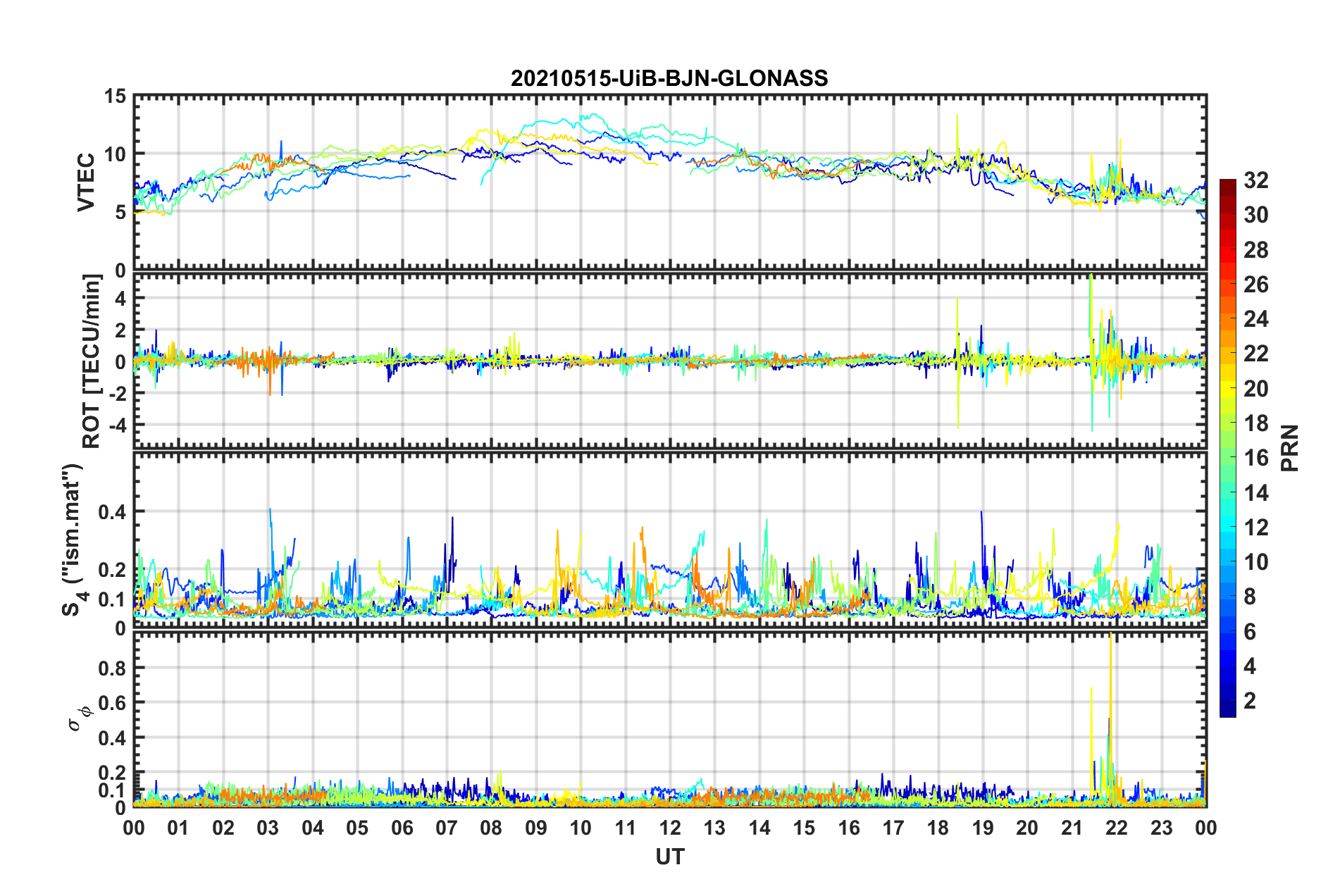Click x-axis tick label 23
This screenshot has width=1340, height=896.
[1162, 828]
